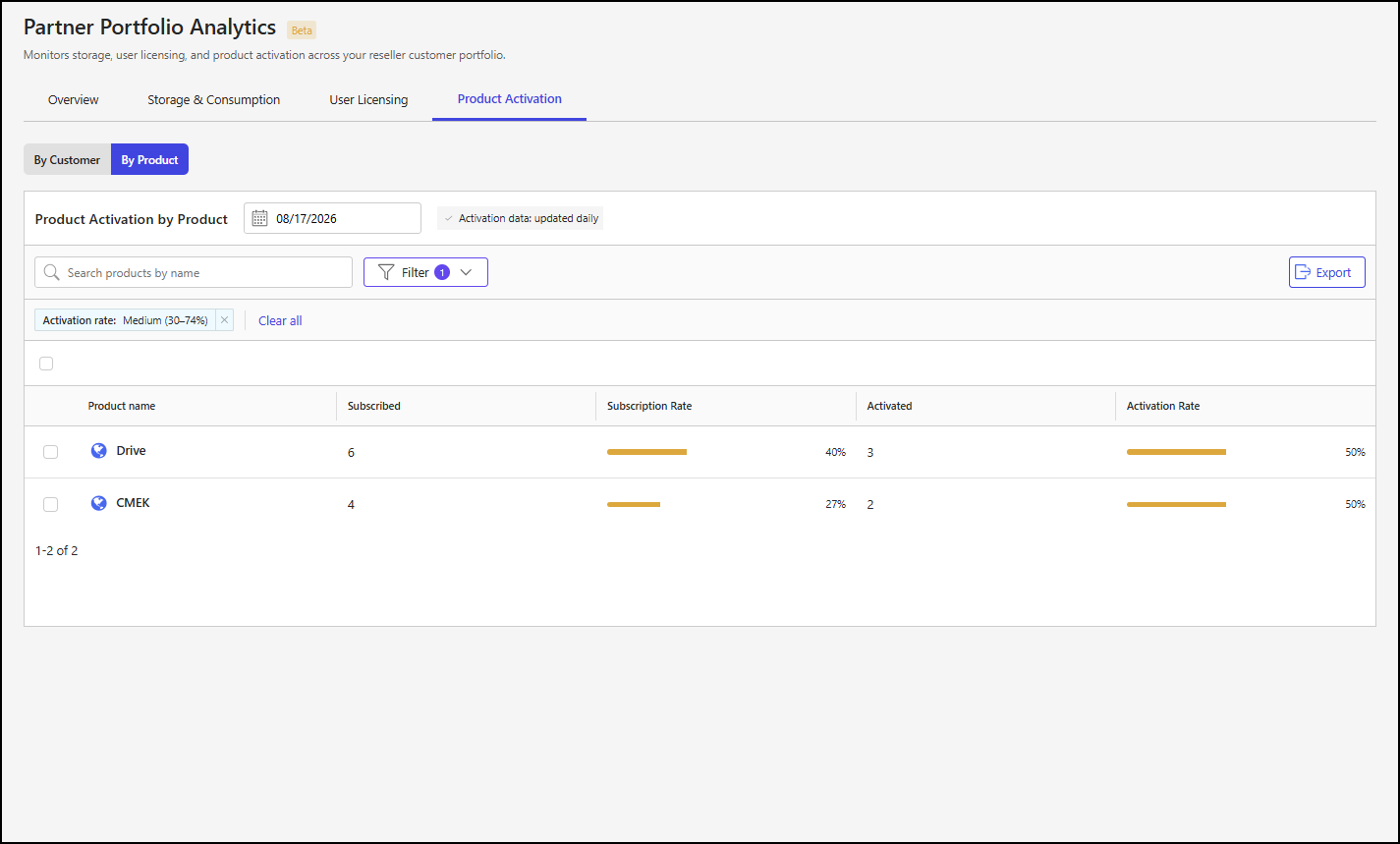Click the CMEK subscription rate bar
1400x844 pixels.
click(634, 504)
